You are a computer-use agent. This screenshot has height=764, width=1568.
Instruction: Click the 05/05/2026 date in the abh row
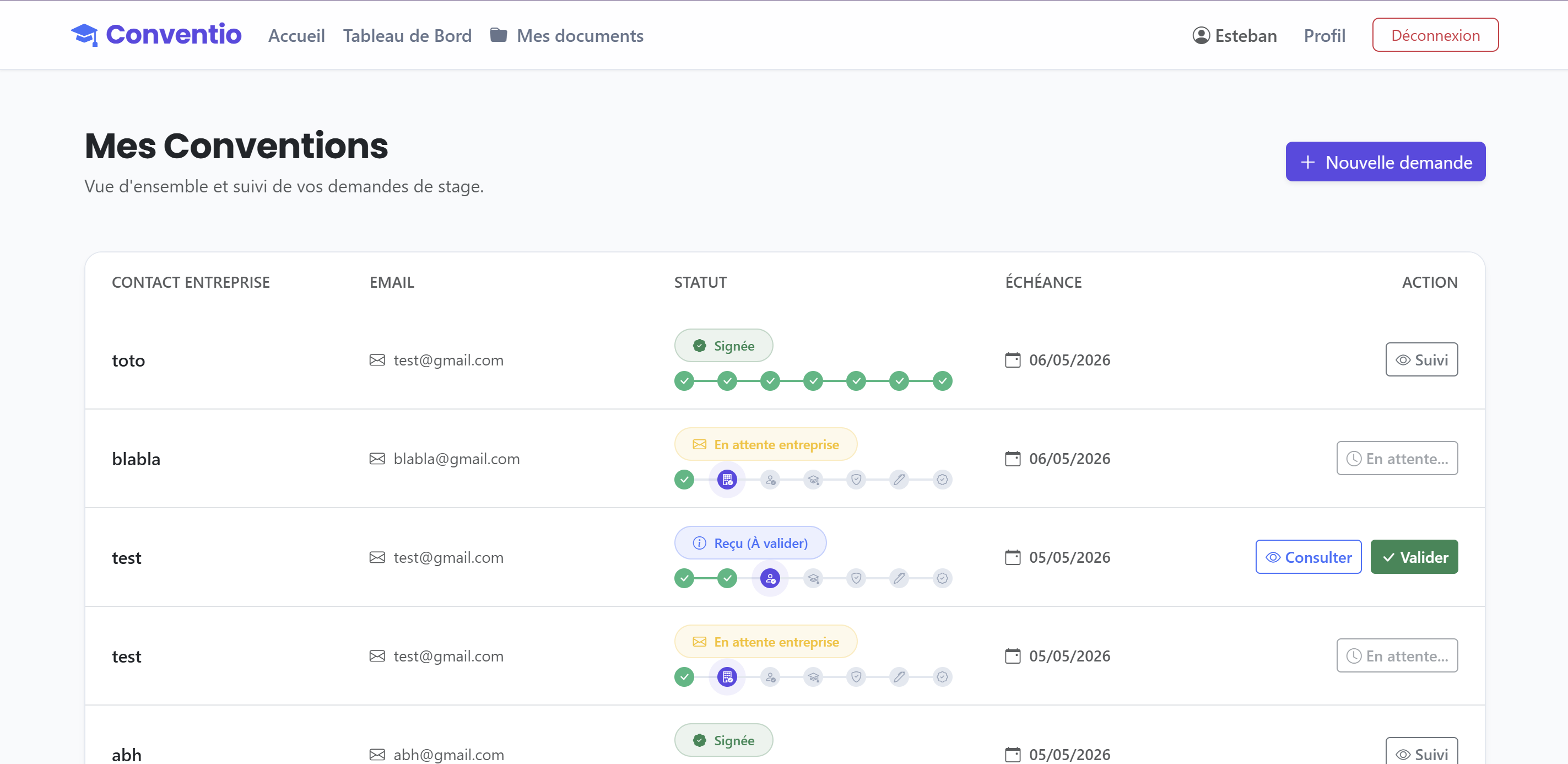[x=1069, y=754]
